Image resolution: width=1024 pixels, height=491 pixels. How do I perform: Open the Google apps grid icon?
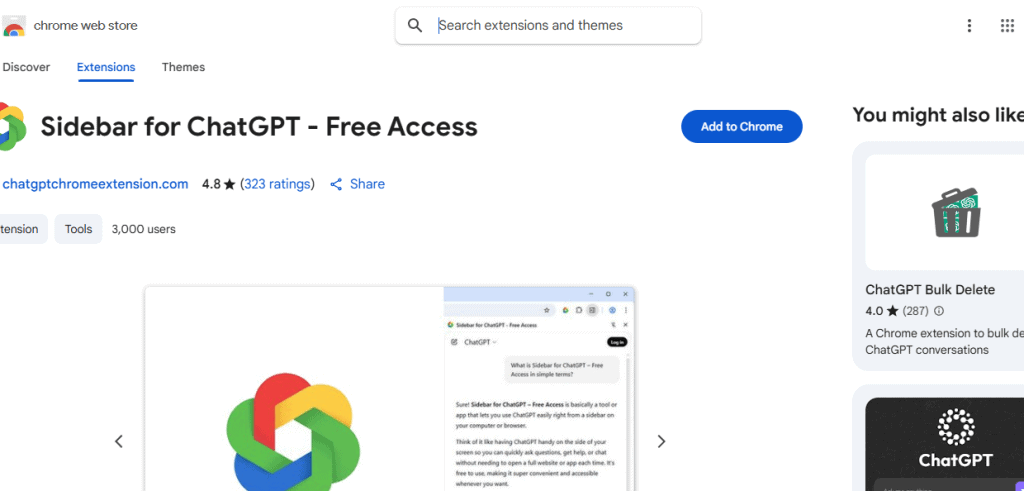(x=1007, y=25)
